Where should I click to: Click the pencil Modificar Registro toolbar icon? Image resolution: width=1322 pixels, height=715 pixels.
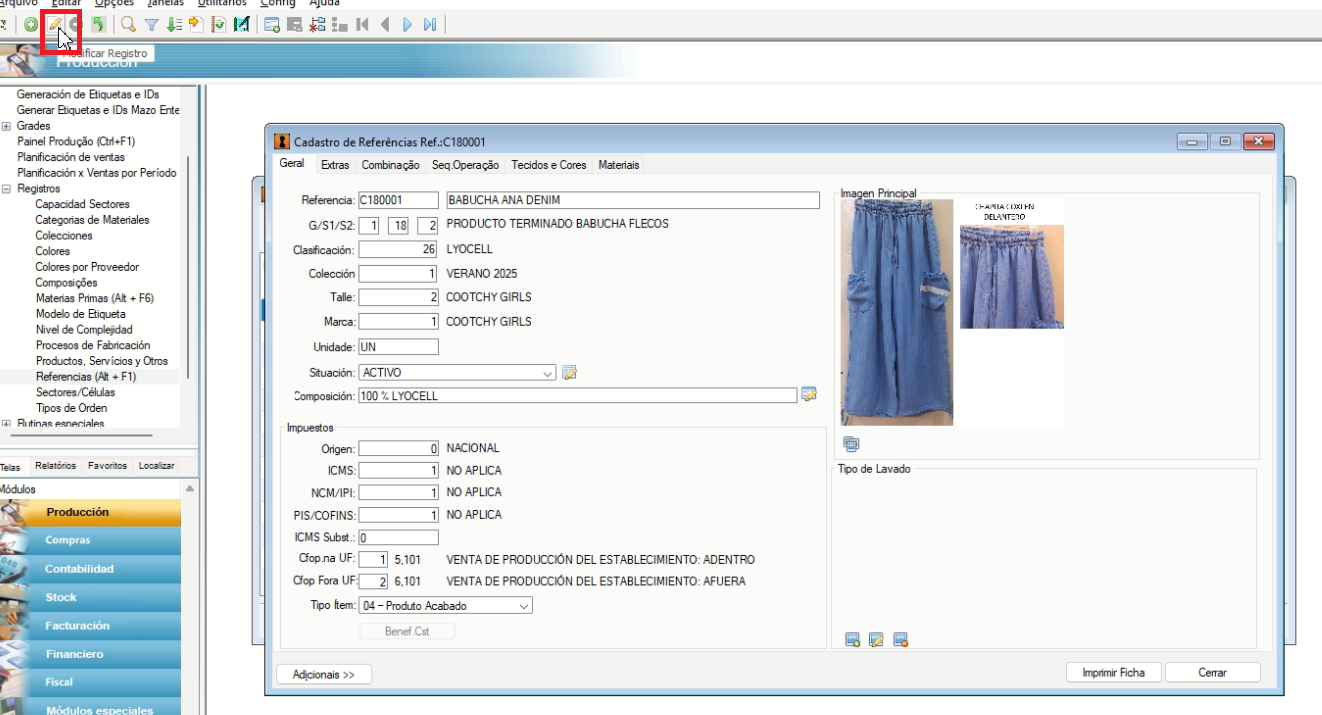coord(55,25)
